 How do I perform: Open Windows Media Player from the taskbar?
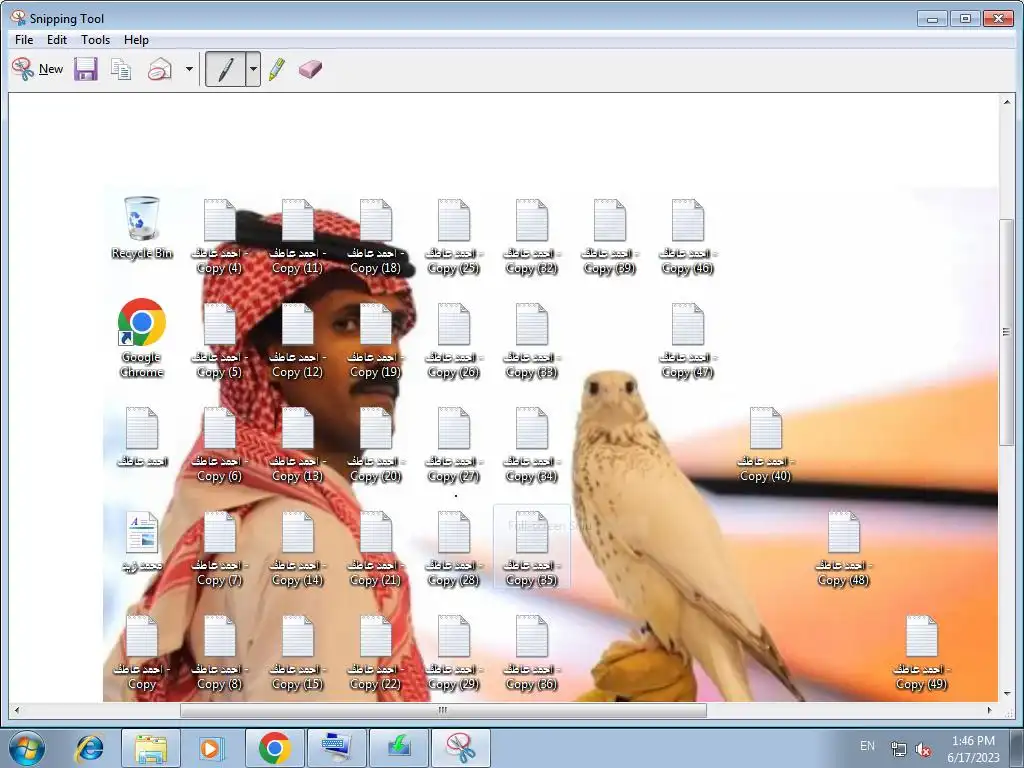click(x=212, y=748)
